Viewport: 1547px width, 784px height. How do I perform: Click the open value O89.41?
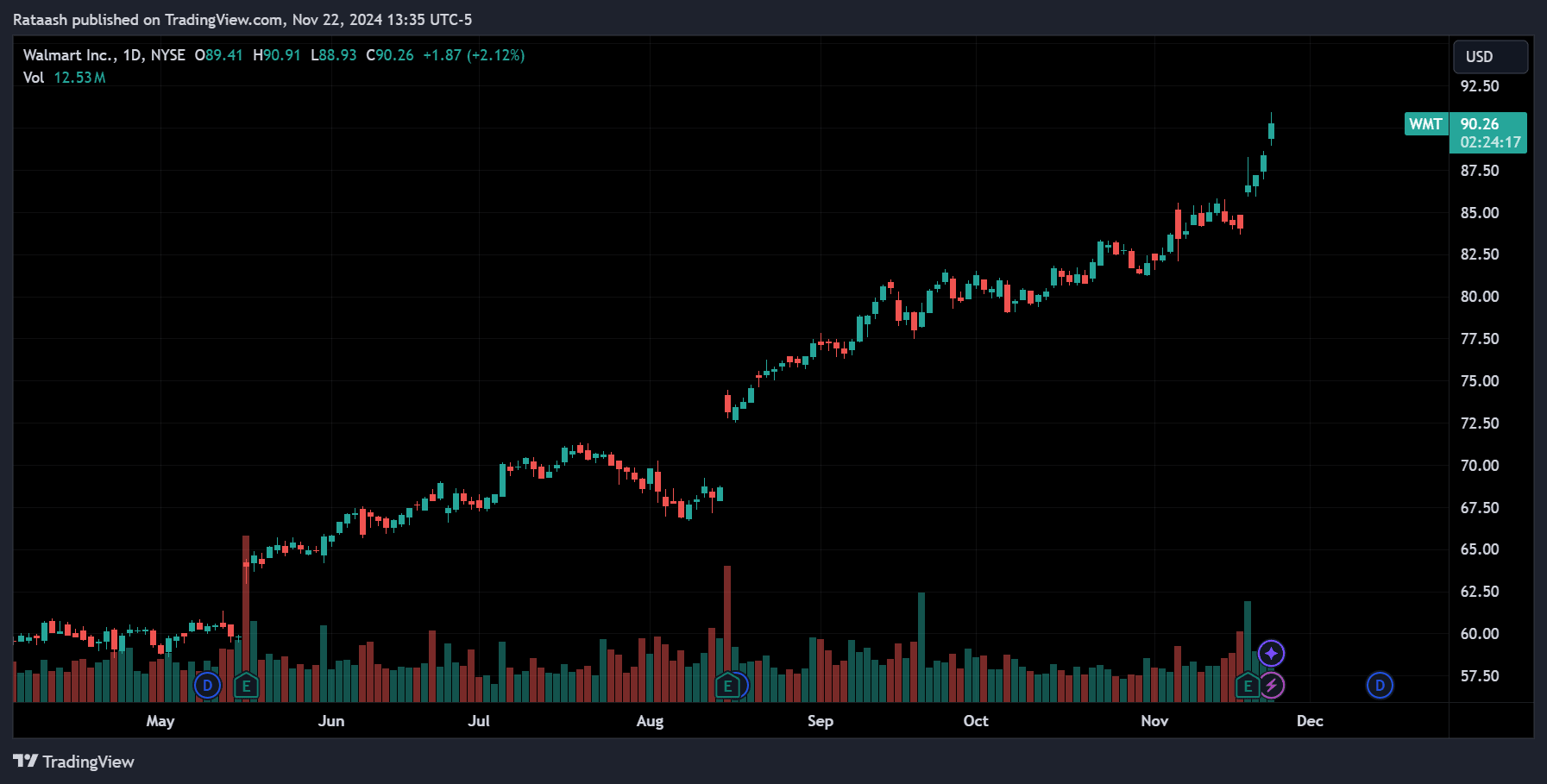(x=218, y=55)
